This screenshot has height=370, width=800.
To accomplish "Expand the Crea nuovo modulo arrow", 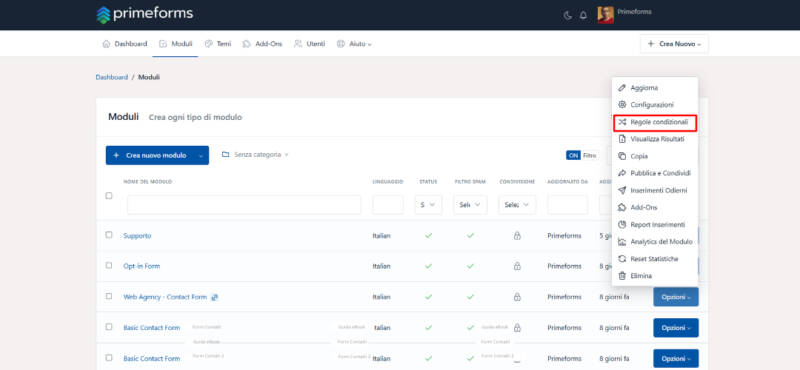I will (201, 155).
